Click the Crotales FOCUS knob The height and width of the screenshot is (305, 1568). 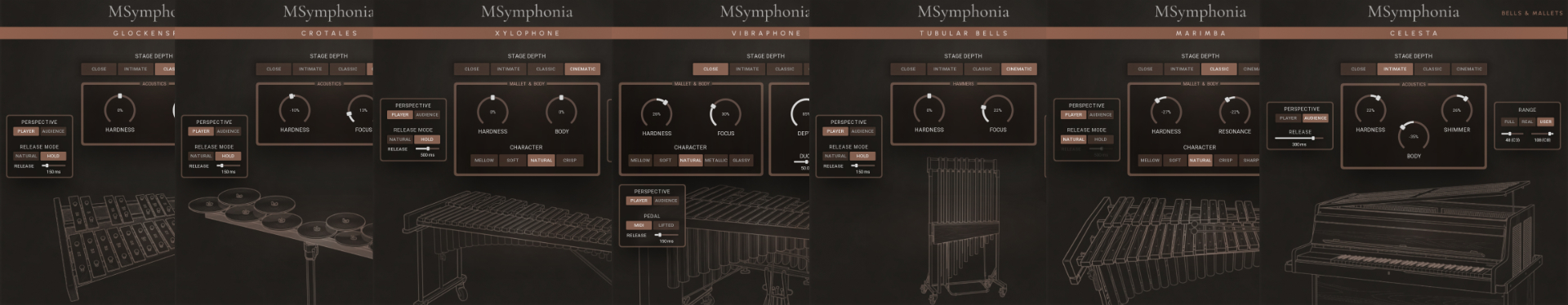coord(362,109)
